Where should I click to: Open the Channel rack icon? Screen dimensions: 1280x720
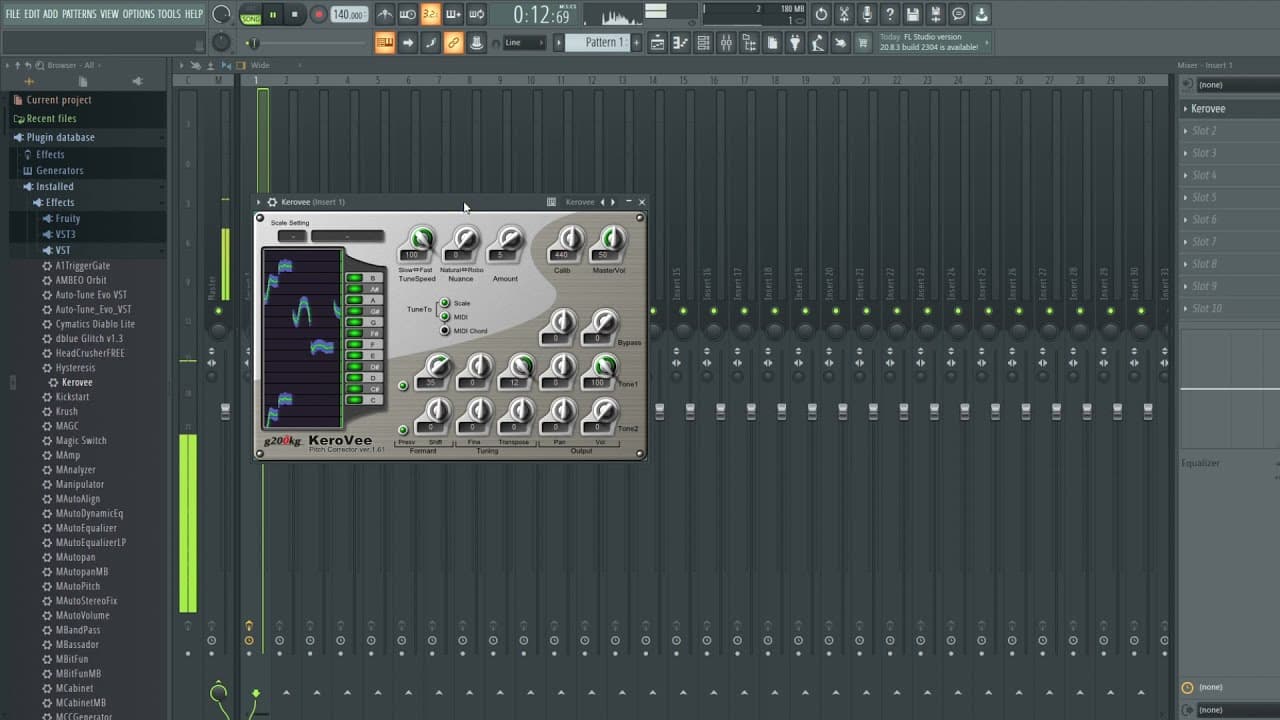(x=703, y=42)
